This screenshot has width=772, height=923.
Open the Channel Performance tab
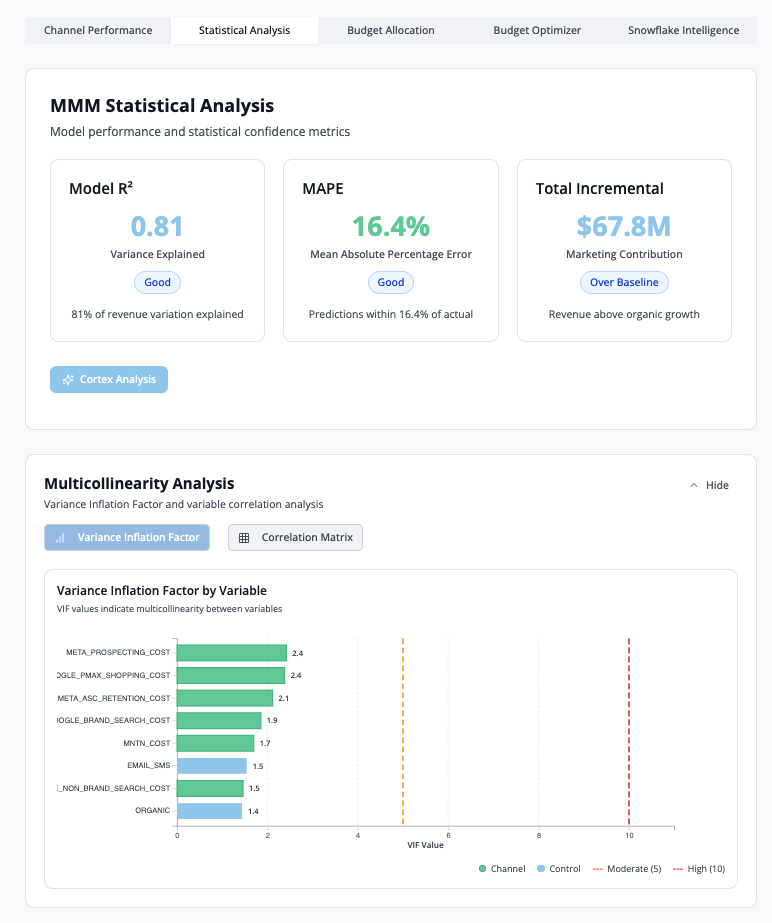[98, 30]
